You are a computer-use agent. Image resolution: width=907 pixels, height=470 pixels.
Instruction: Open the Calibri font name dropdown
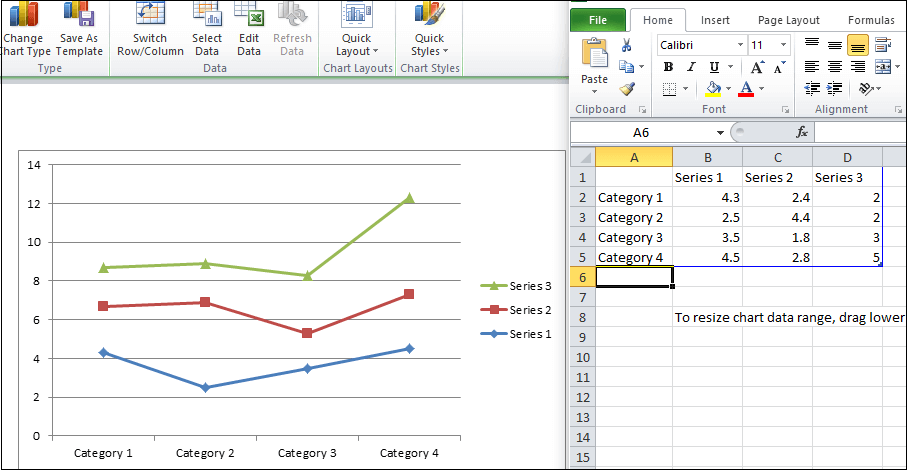(740, 45)
